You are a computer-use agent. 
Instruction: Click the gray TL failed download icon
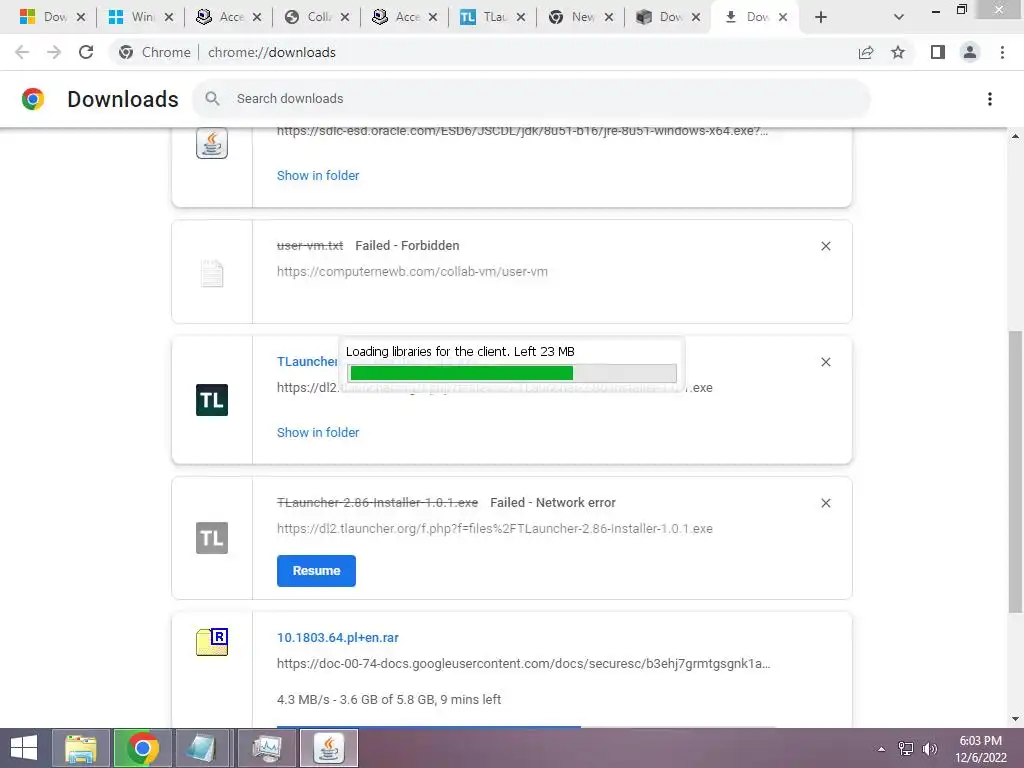tap(212, 537)
